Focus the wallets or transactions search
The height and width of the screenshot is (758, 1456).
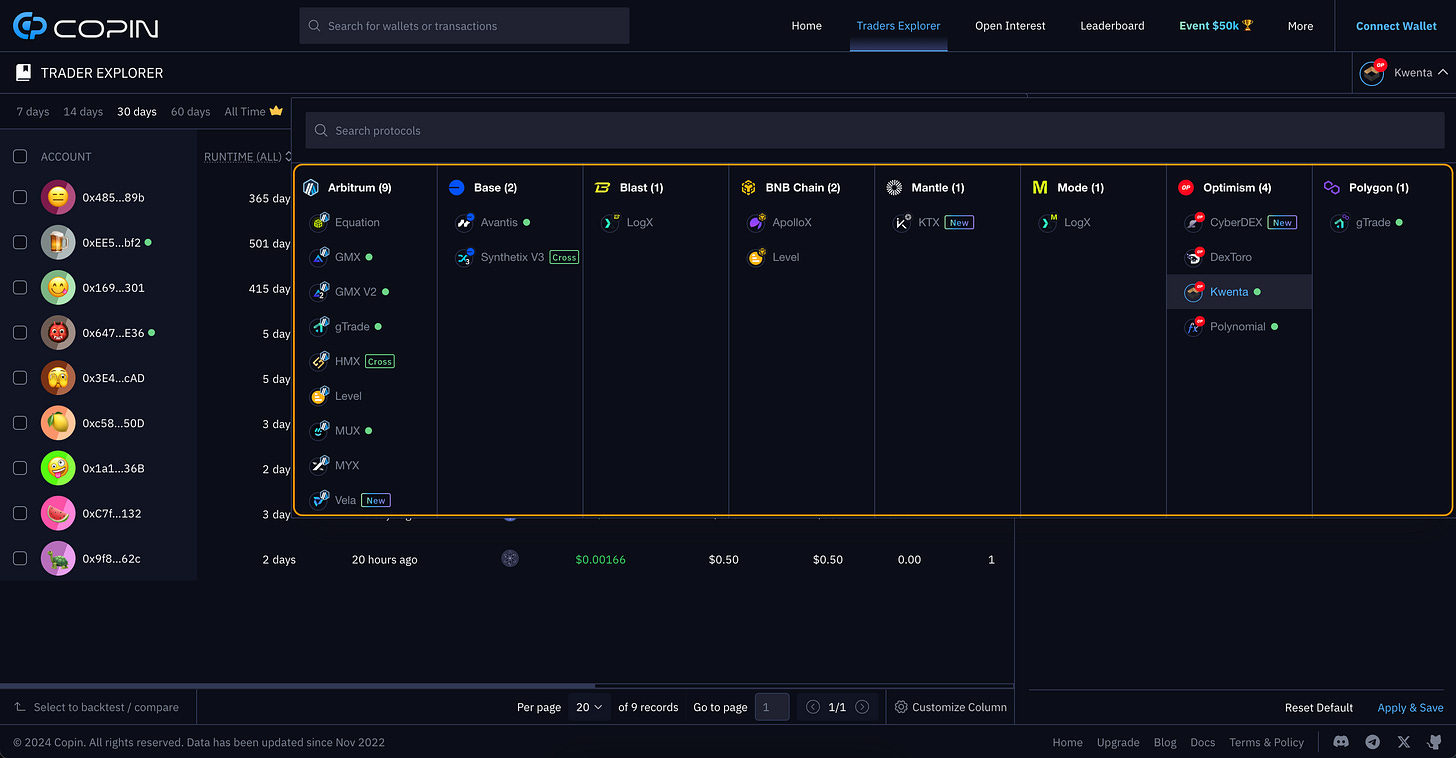[464, 26]
